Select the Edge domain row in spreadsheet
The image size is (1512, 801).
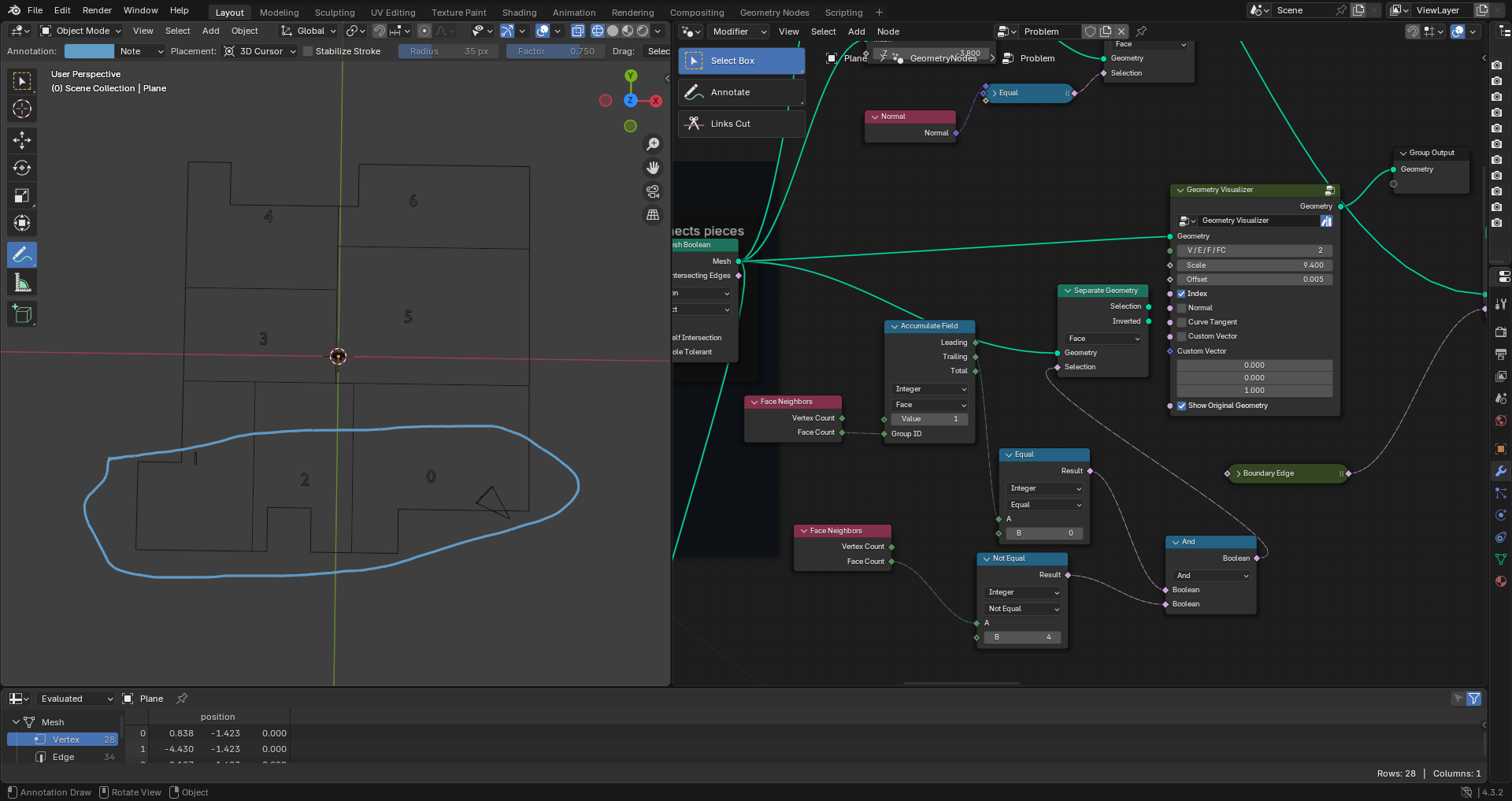(x=63, y=757)
